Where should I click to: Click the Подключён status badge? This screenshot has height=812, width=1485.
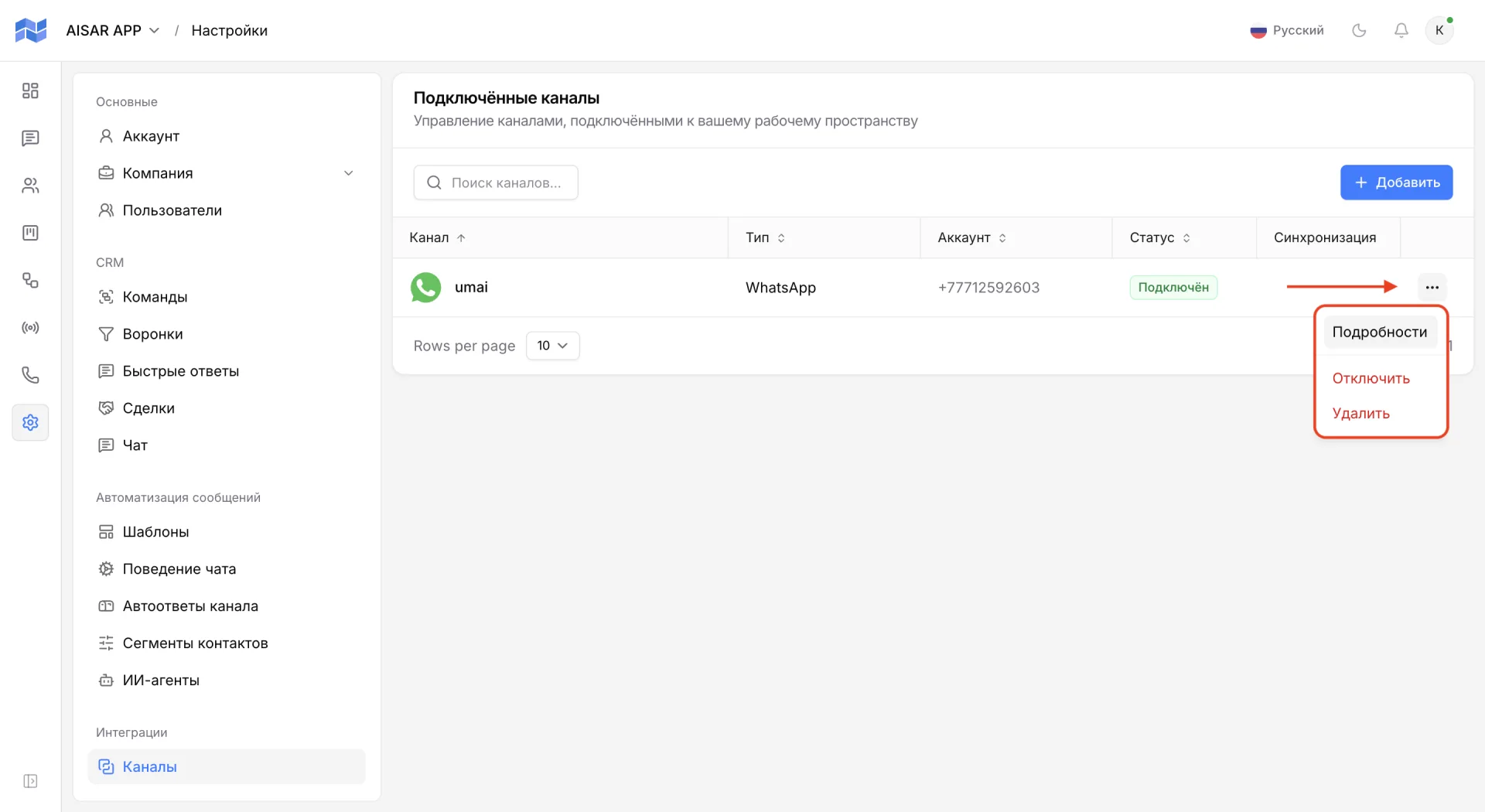1173,288
